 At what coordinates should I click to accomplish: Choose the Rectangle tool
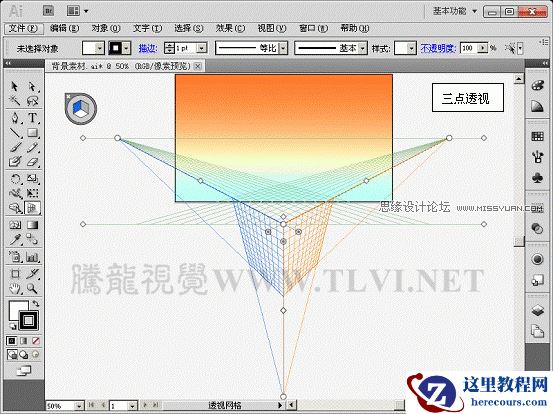32,133
